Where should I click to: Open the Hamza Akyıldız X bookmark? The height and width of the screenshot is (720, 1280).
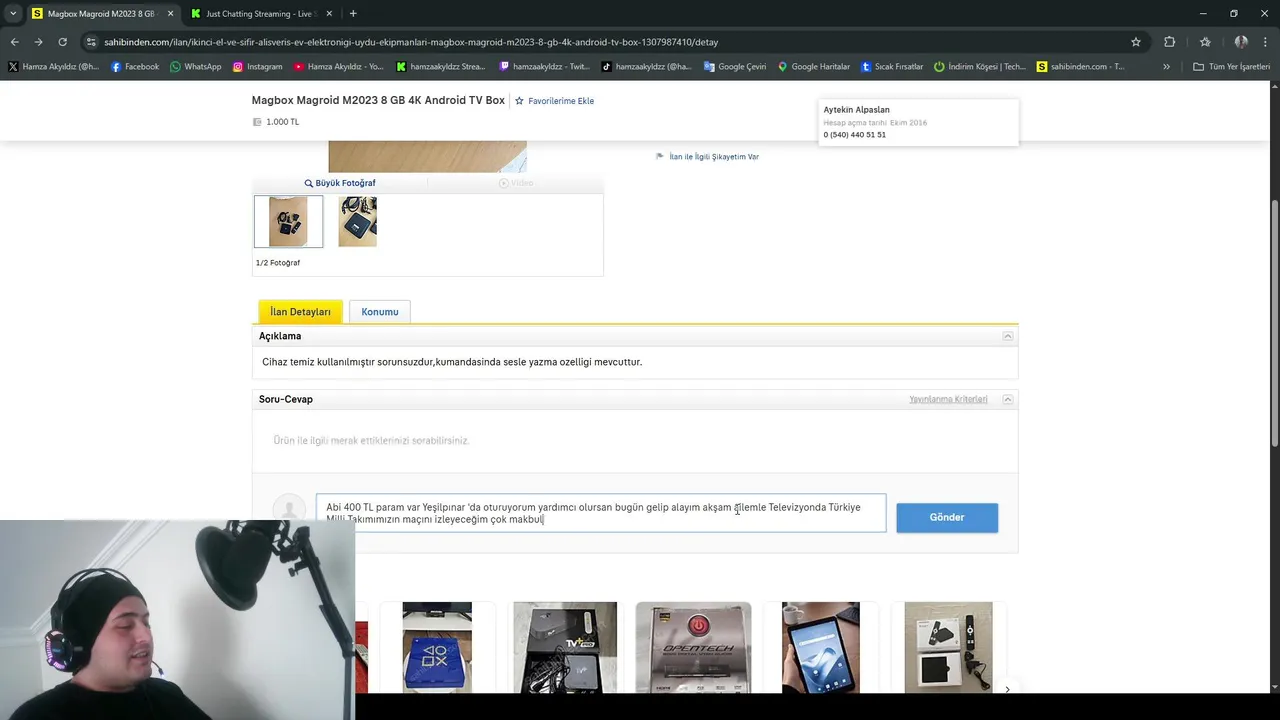tap(54, 67)
